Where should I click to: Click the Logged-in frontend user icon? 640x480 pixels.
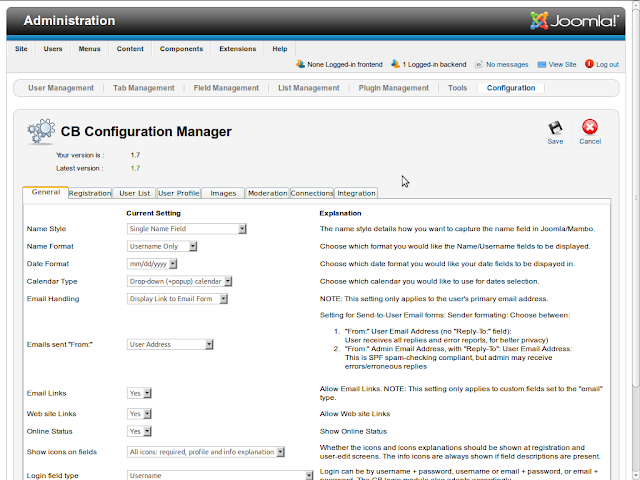[301, 64]
